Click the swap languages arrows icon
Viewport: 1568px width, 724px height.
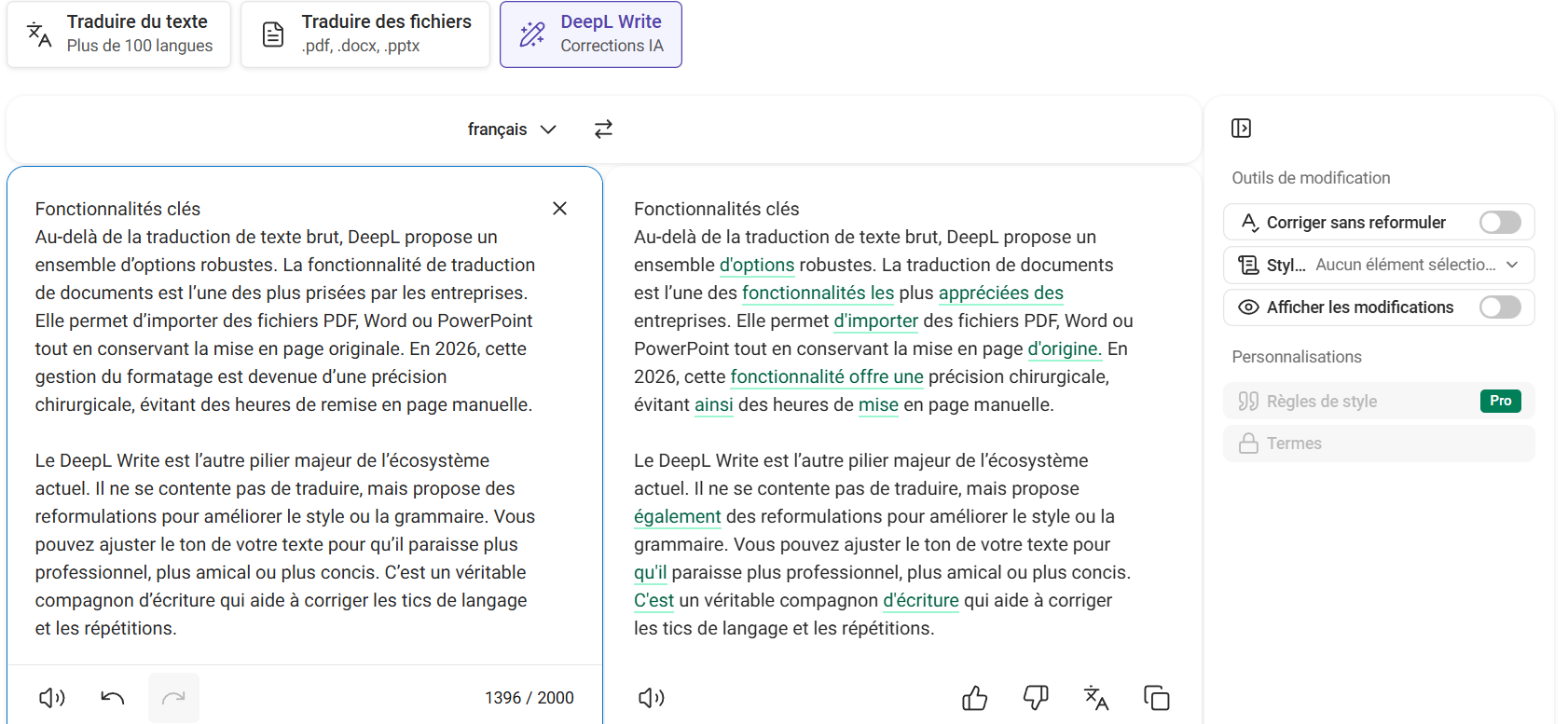point(603,130)
